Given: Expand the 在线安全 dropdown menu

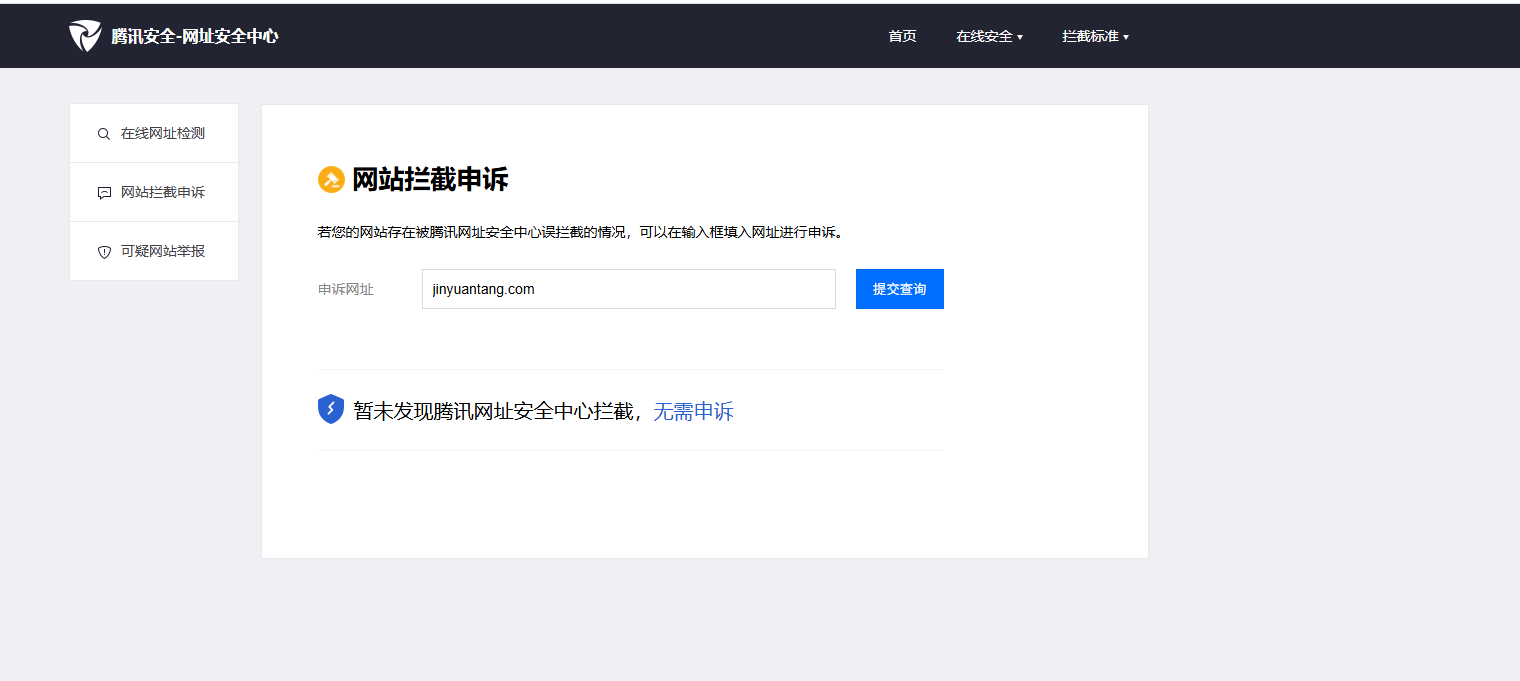Looking at the screenshot, I should pyautogui.click(x=989, y=36).
